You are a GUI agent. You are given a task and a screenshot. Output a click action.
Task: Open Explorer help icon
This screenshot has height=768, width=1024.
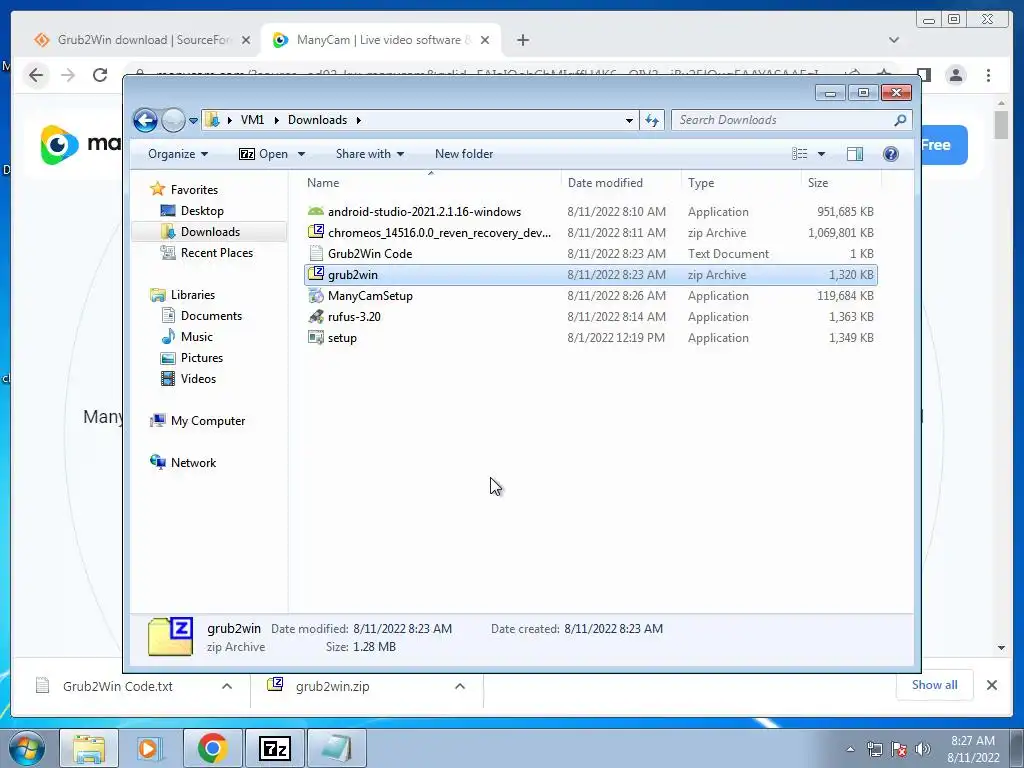(x=891, y=154)
